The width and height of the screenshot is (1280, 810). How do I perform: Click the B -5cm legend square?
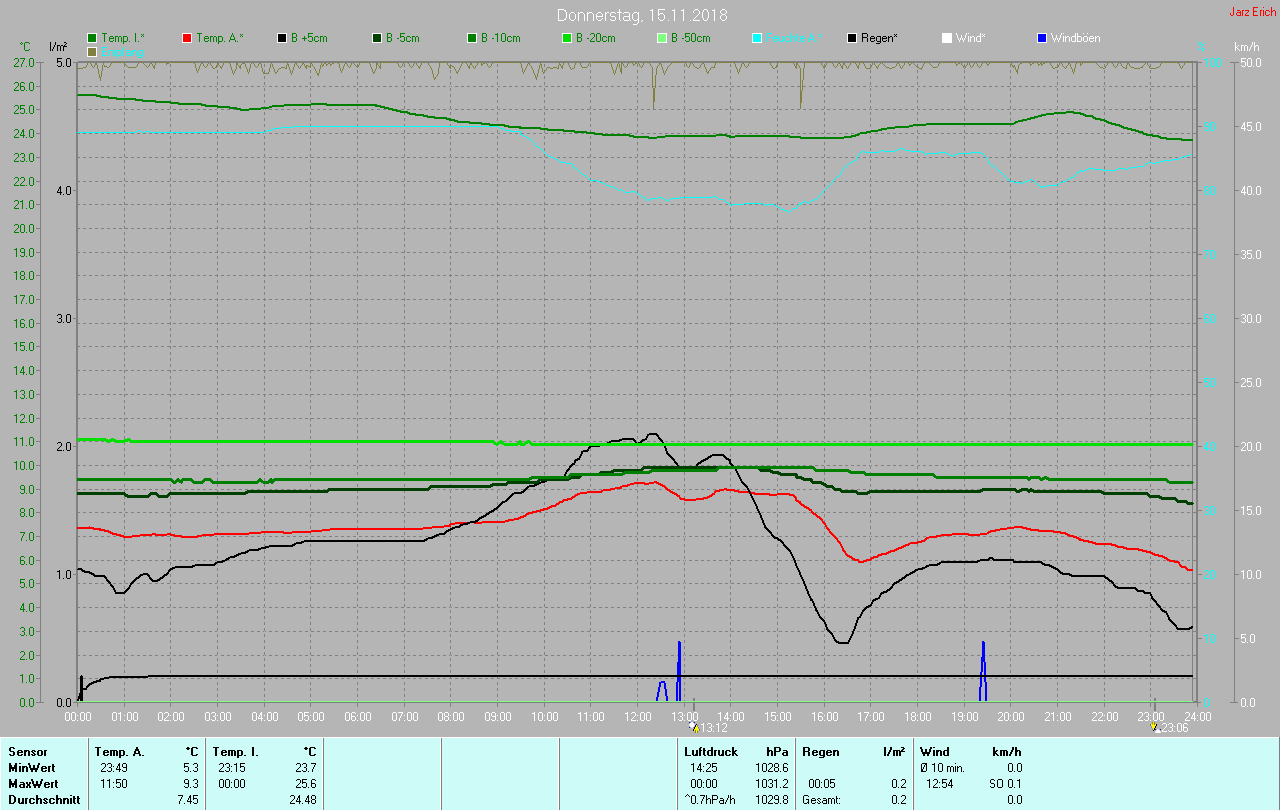tap(377, 38)
